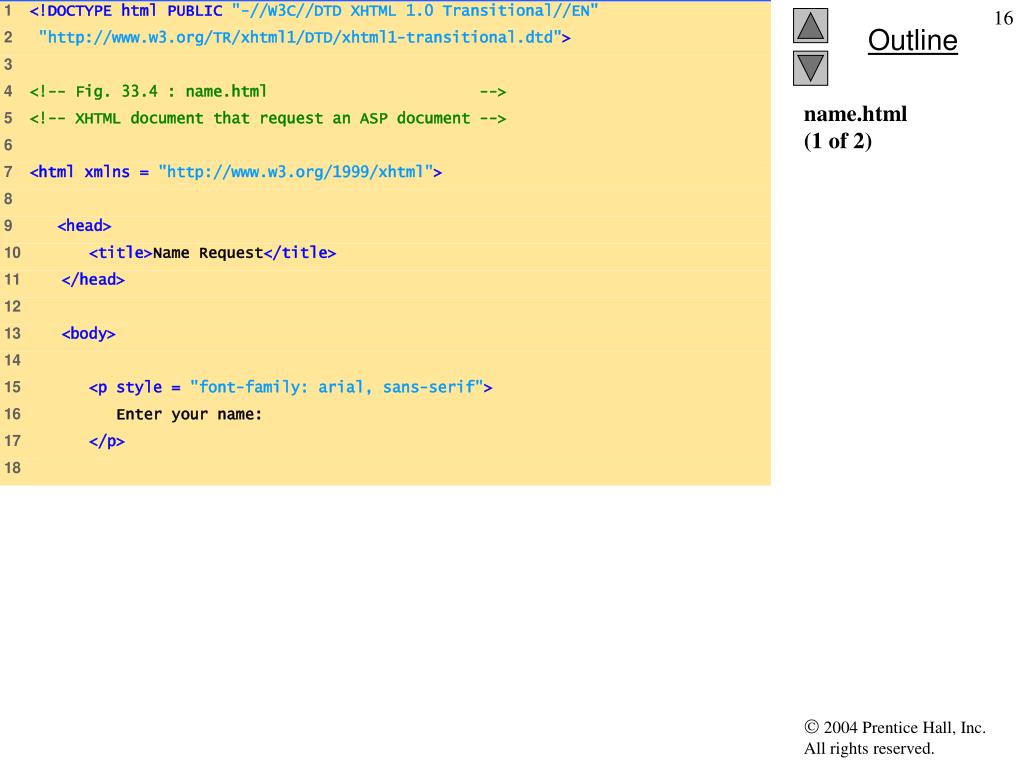Click the closing head tag
Screen dimensions: 1024x768
coord(93,280)
